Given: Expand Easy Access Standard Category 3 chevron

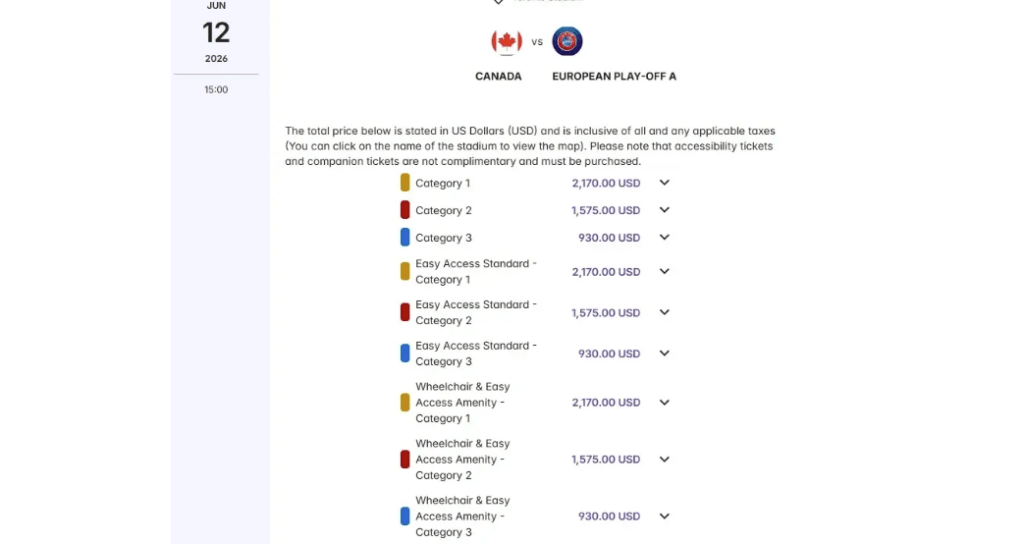Looking at the screenshot, I should pos(664,354).
